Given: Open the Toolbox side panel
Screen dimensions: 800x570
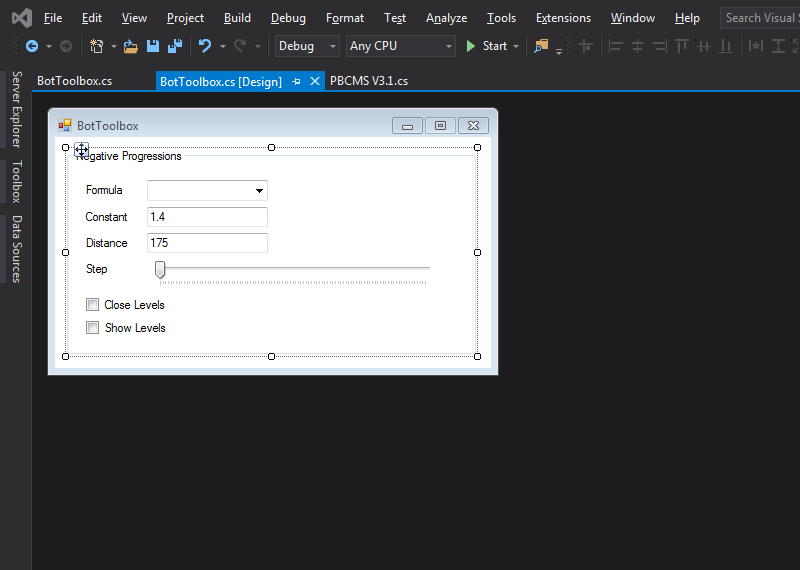Looking at the screenshot, I should [x=17, y=182].
